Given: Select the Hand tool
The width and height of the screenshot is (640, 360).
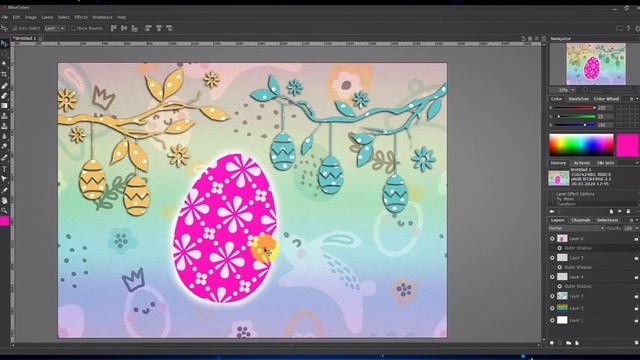Looking at the screenshot, I should point(4,200).
